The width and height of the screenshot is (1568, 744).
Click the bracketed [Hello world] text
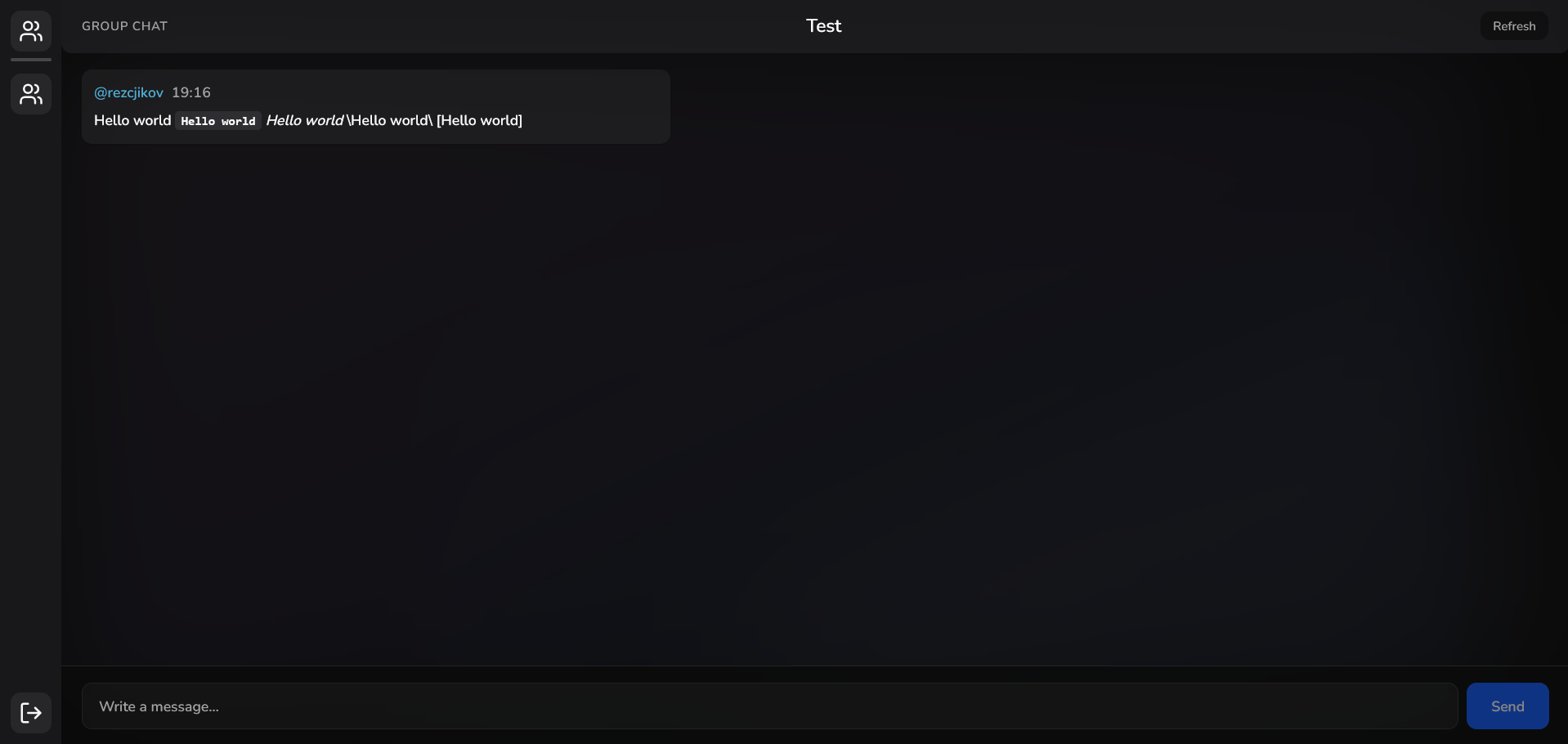[479, 120]
